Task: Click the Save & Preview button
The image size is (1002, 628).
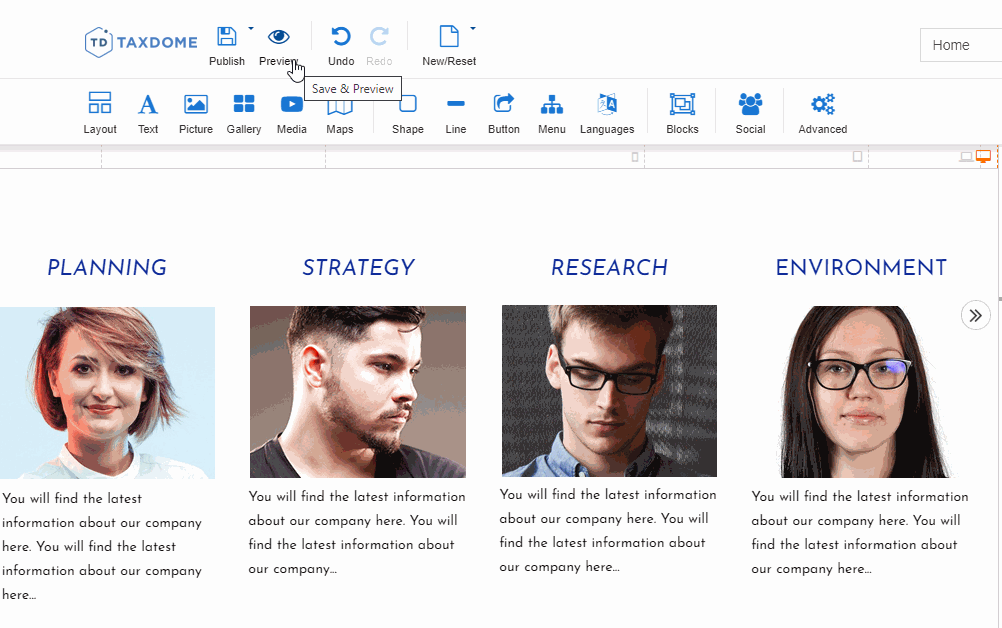Action: point(278,45)
